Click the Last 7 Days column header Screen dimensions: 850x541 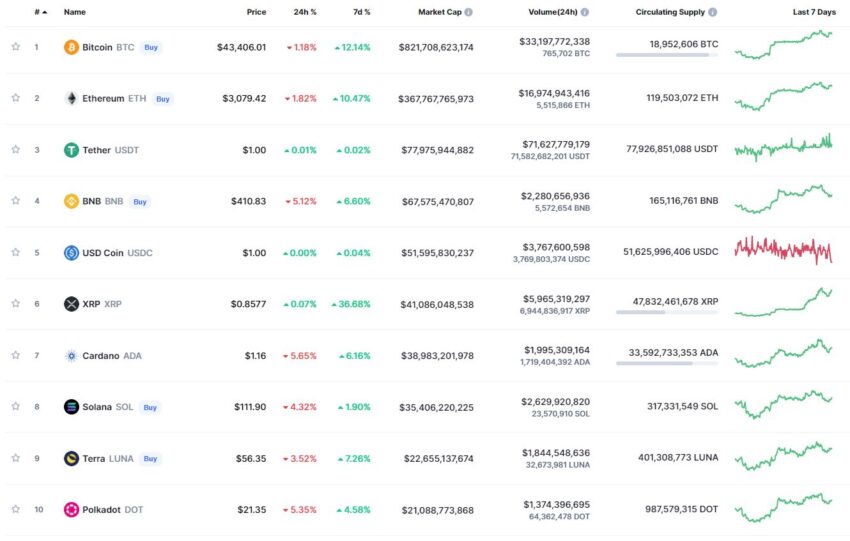click(814, 12)
